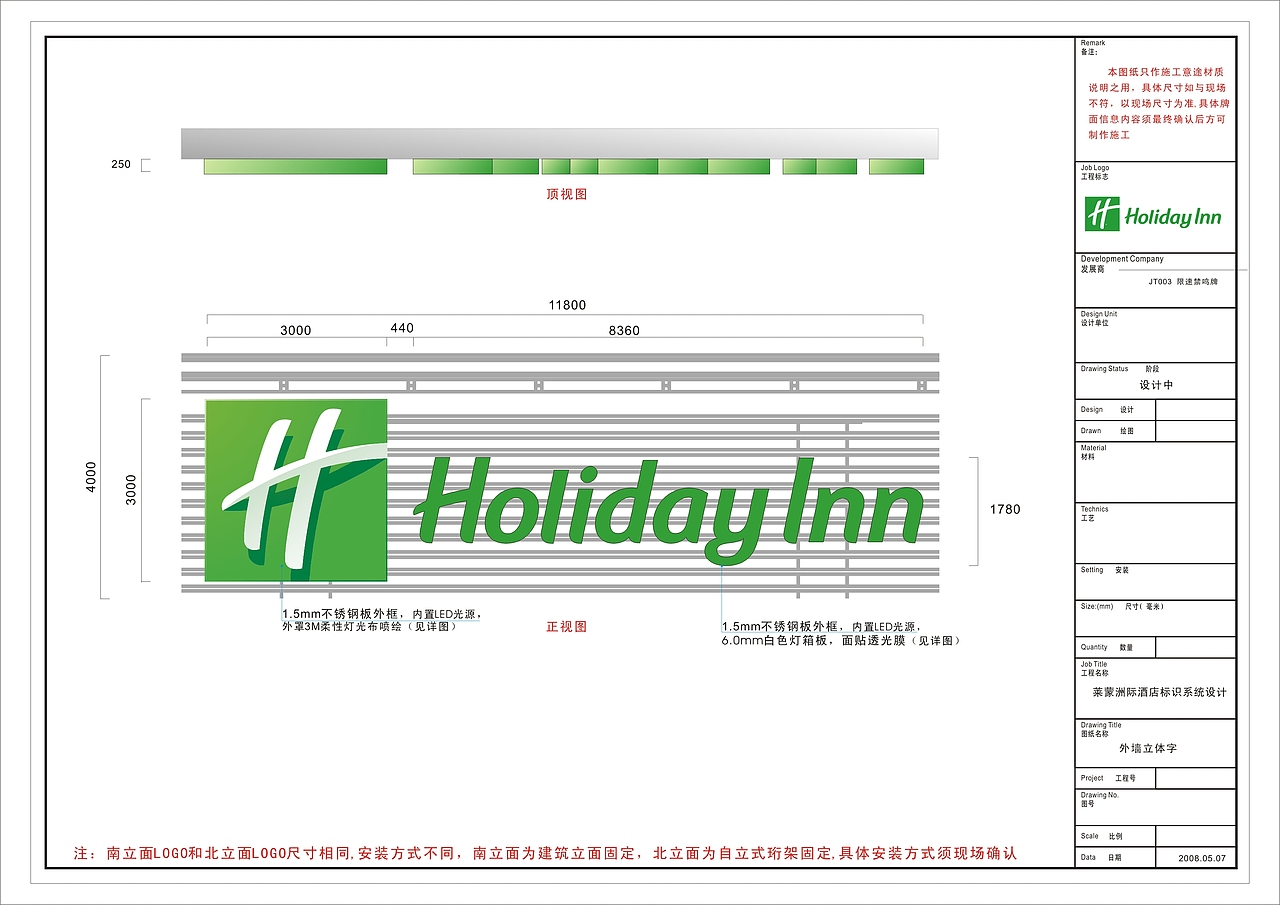Click the Remark 备注 heading
This screenshot has width=1280, height=905.
click(x=1092, y=48)
